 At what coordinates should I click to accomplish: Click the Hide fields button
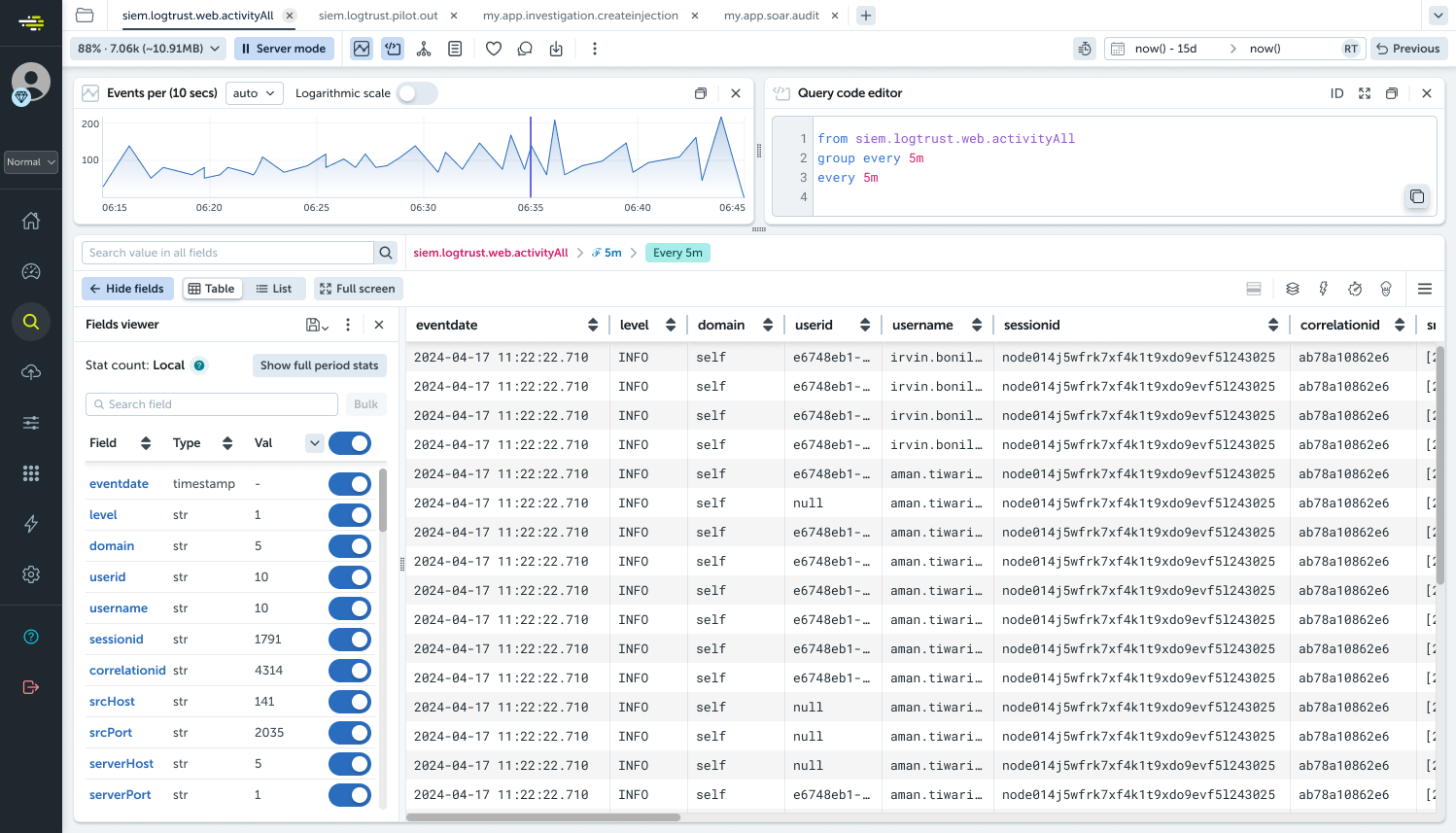(x=127, y=288)
